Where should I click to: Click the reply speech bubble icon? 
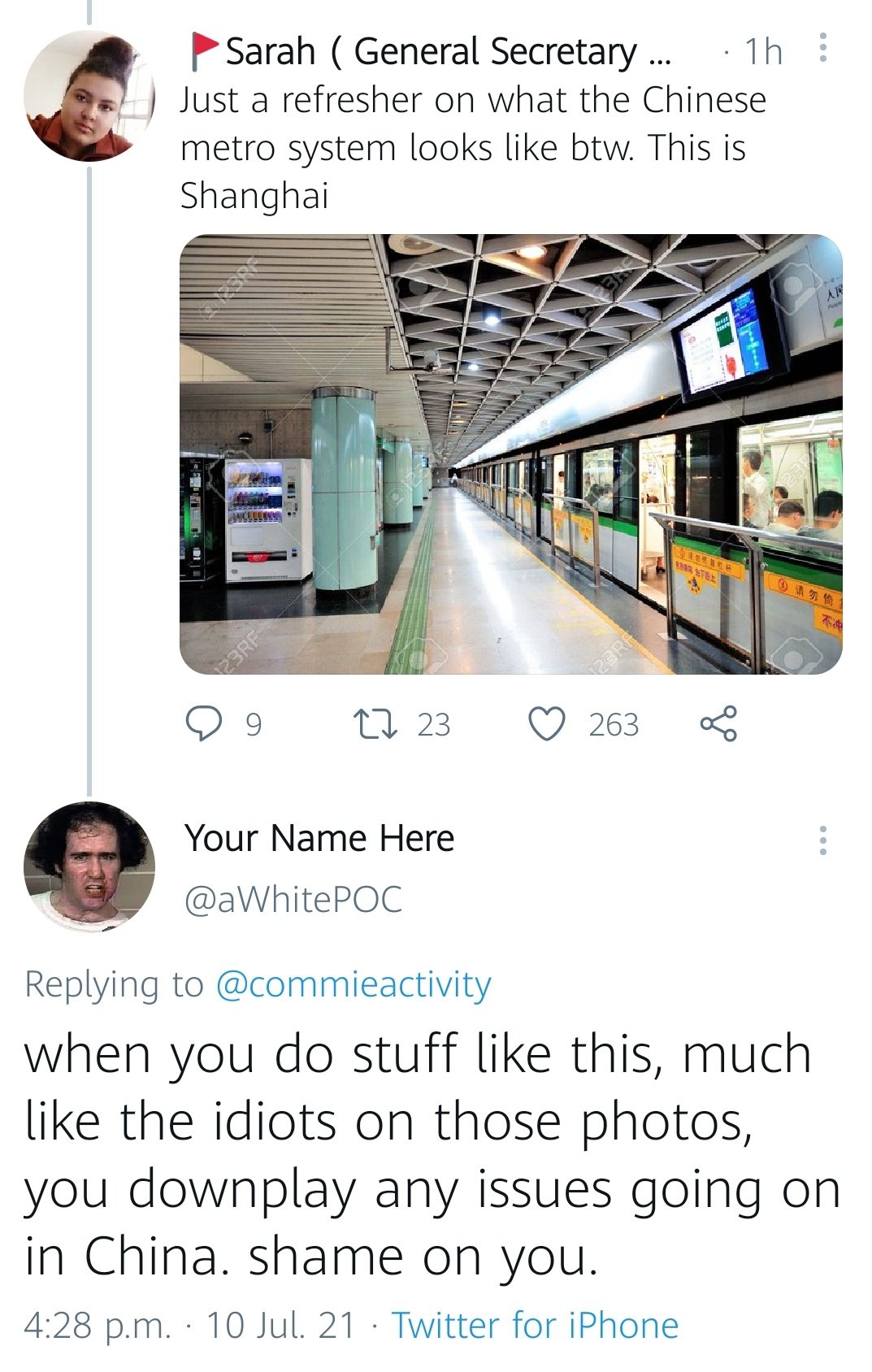point(203,723)
